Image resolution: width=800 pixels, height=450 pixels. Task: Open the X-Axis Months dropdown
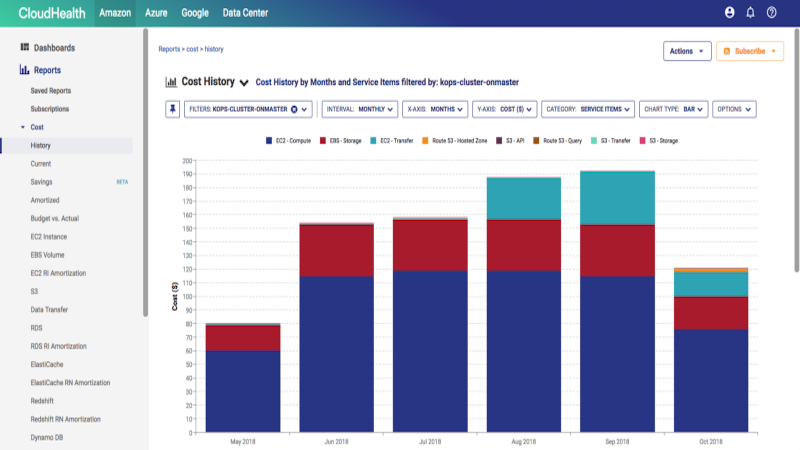tap(435, 109)
